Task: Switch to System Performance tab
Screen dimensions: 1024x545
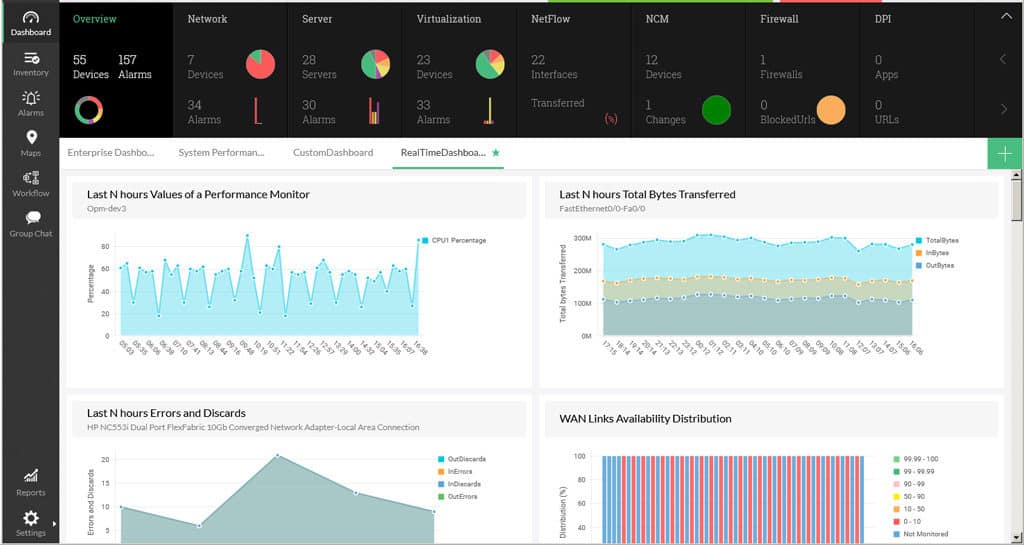Action: pos(221,153)
